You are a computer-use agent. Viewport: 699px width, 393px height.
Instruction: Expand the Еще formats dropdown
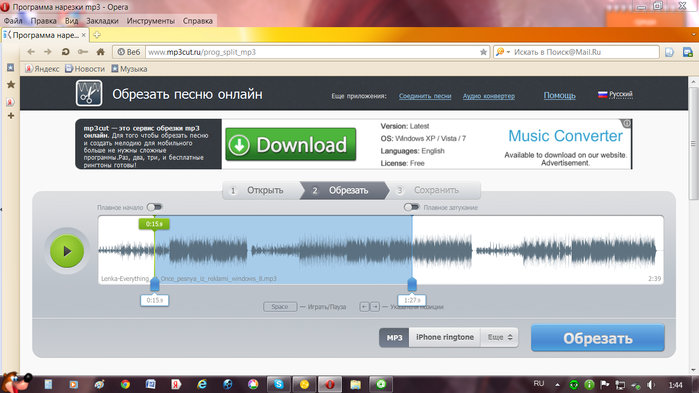pos(499,337)
